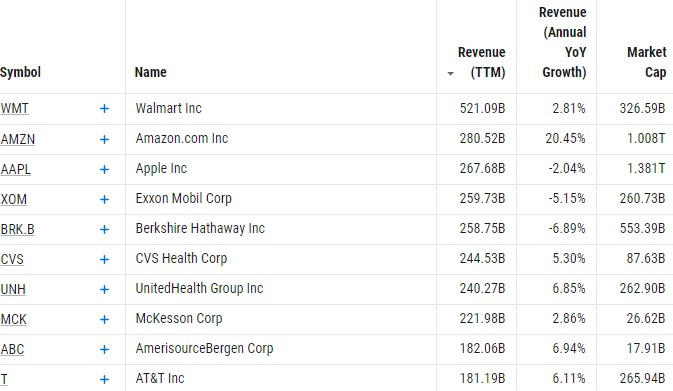Image resolution: width=673 pixels, height=391 pixels.
Task: Click the plus icon for BRK.B
Action: 104,230
